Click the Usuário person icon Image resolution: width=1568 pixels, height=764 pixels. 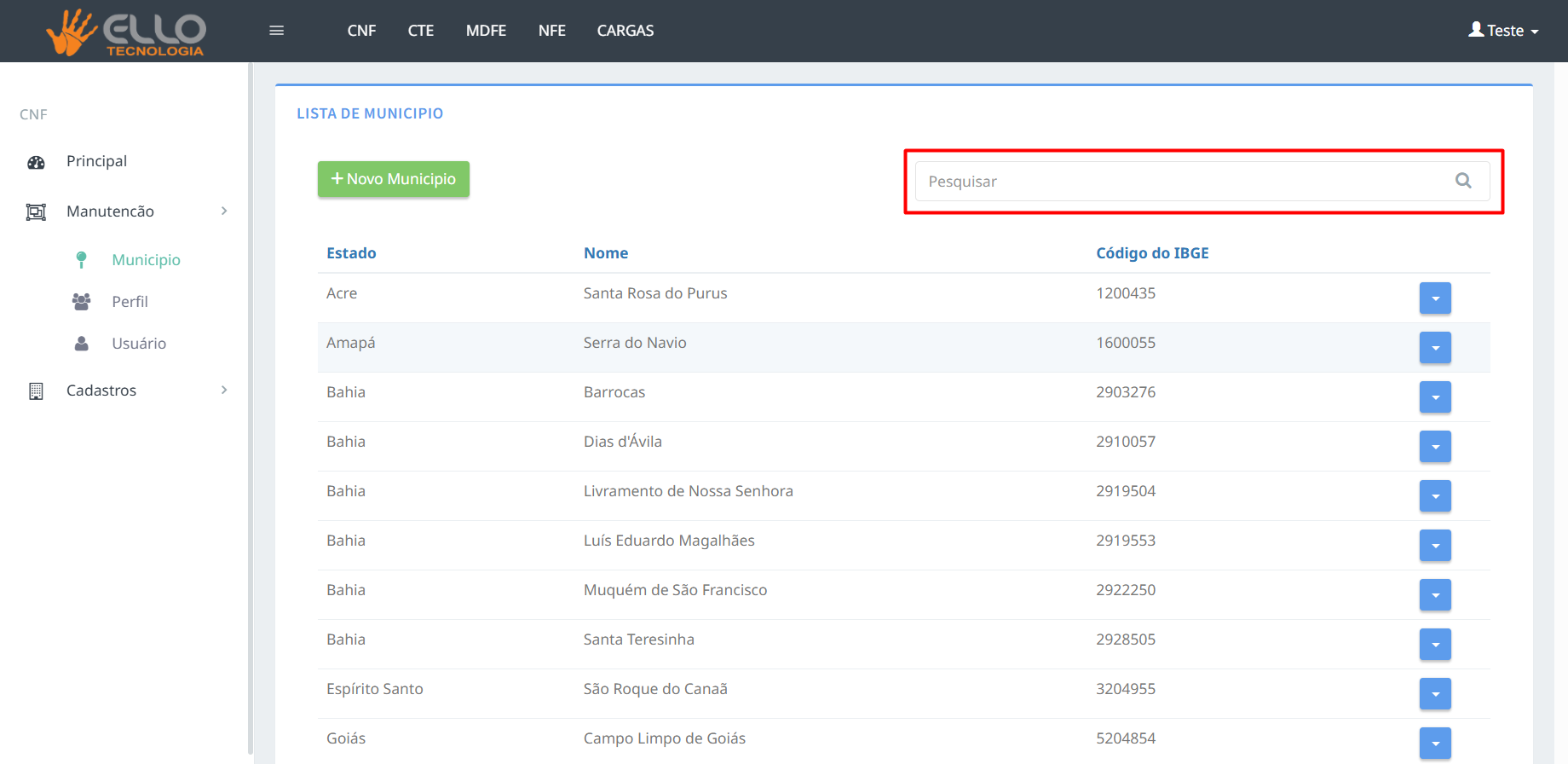[x=82, y=344]
